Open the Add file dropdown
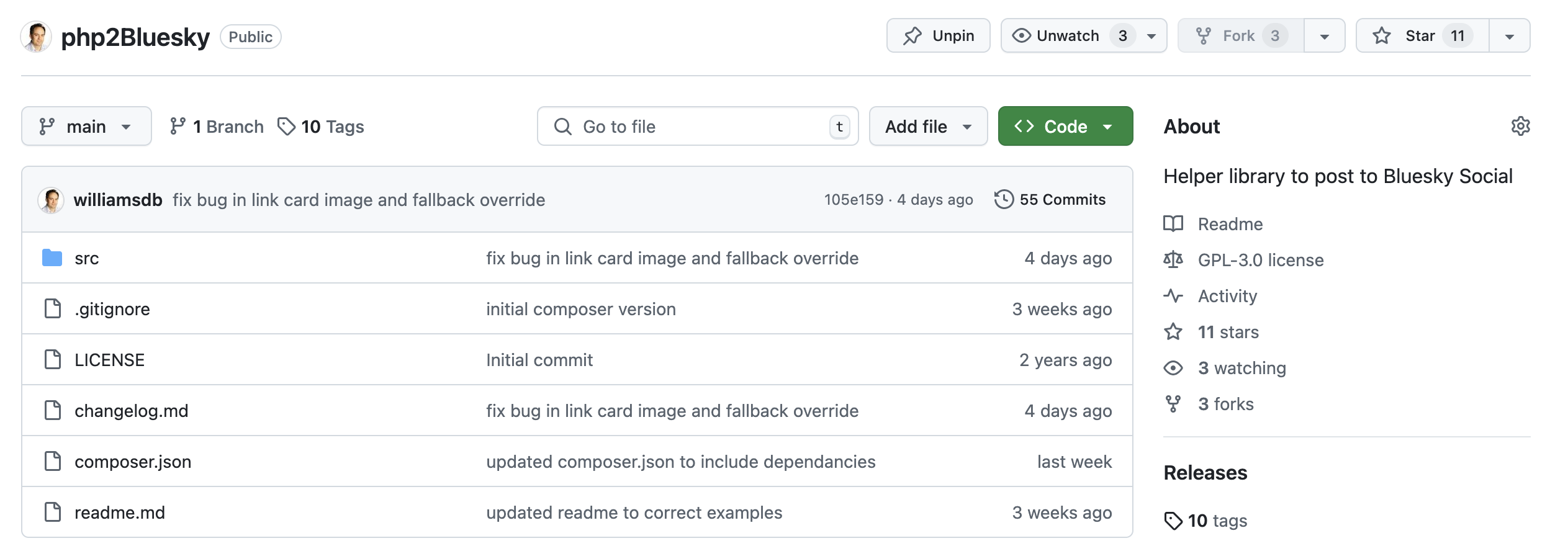This screenshot has width=1568, height=546. (928, 126)
